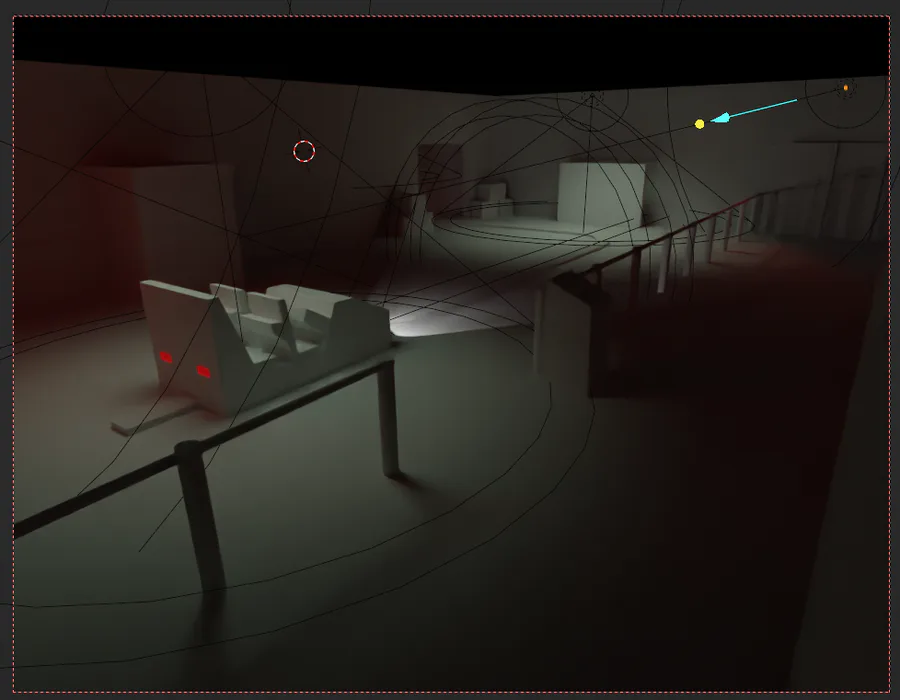
Task: Click the right red tail light on cart
Action: [203, 372]
